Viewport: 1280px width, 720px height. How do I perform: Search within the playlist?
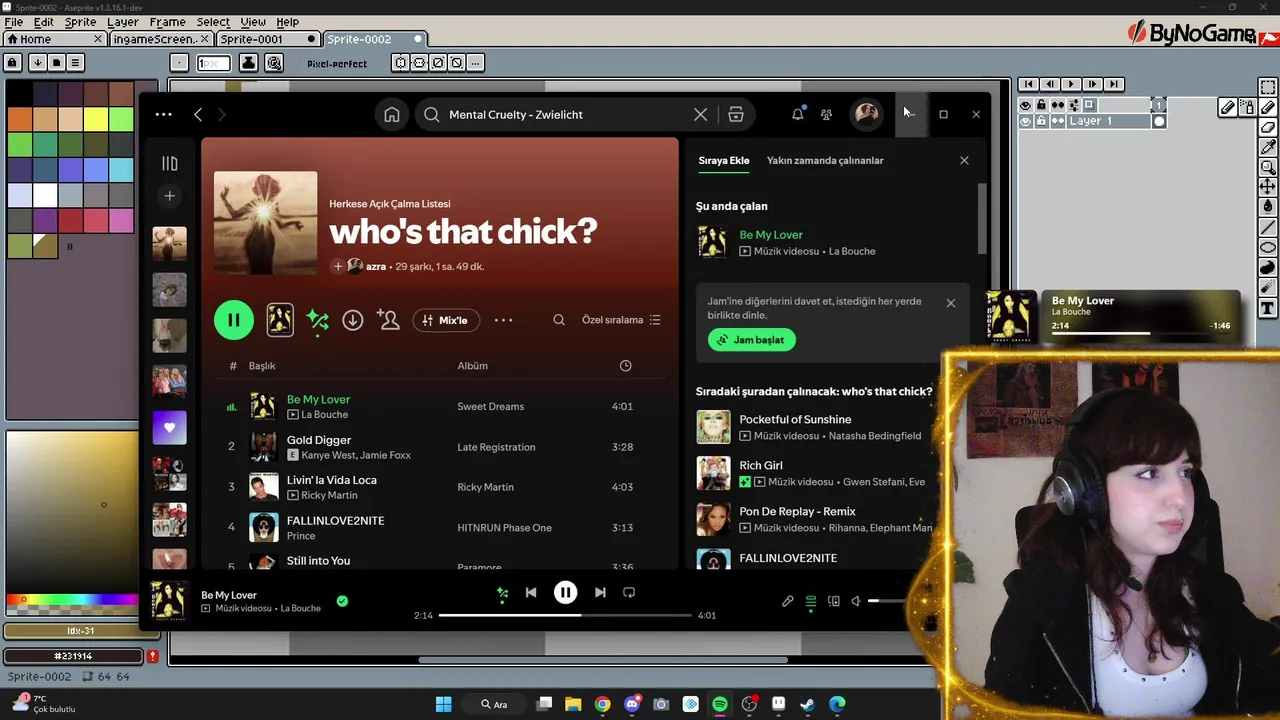tap(559, 320)
